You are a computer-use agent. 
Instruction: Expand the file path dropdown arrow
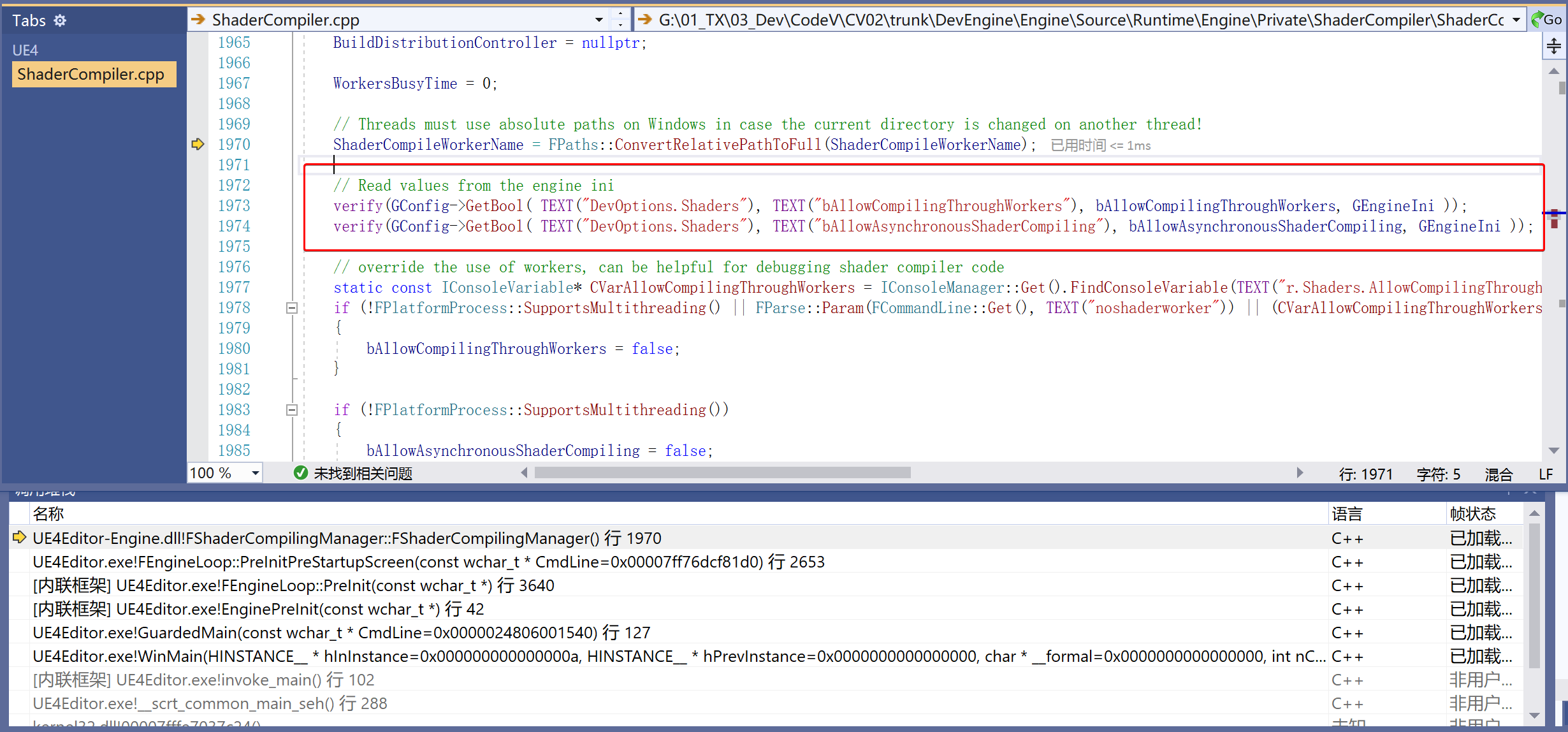coord(1516,20)
